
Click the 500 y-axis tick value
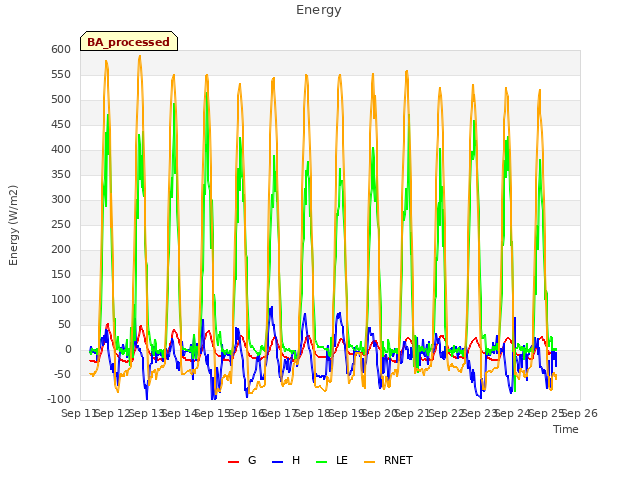[x=61, y=100]
